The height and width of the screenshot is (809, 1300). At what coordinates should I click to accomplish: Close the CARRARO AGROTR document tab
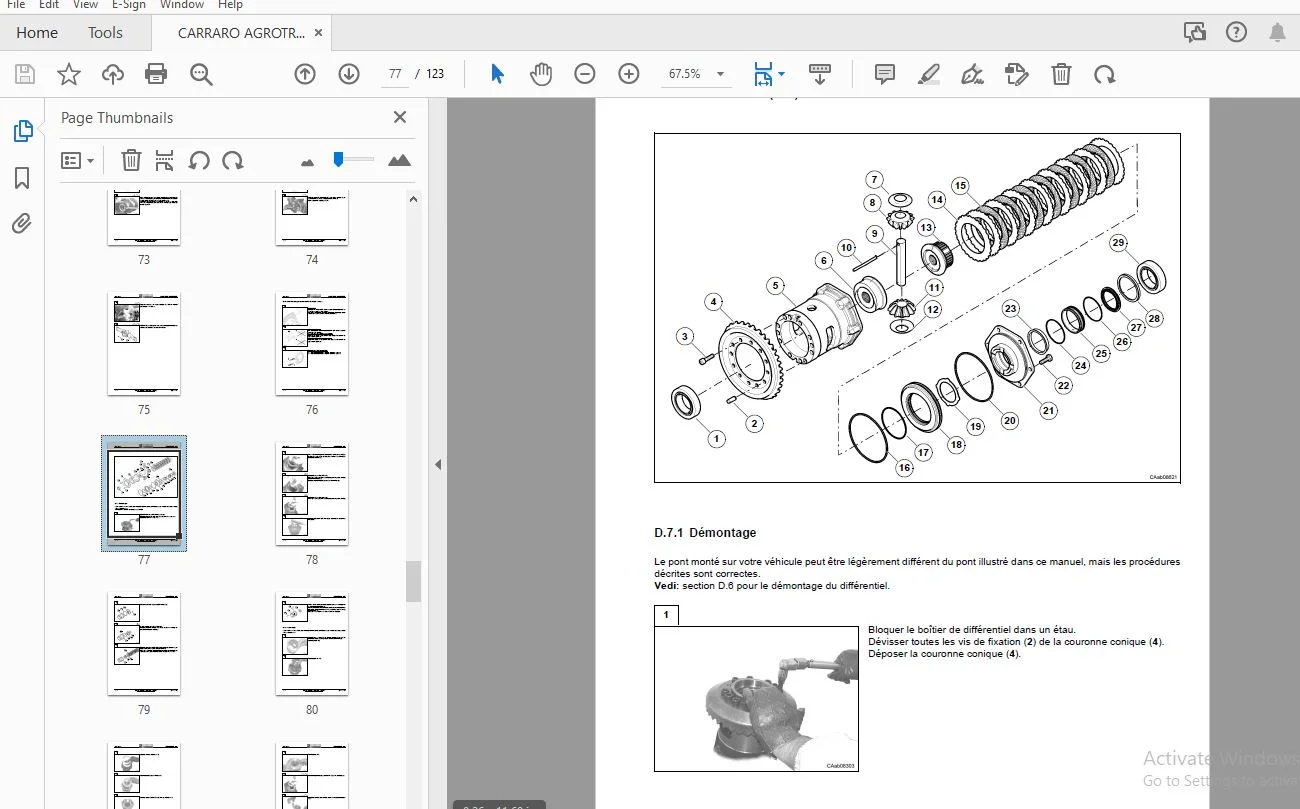coord(319,32)
